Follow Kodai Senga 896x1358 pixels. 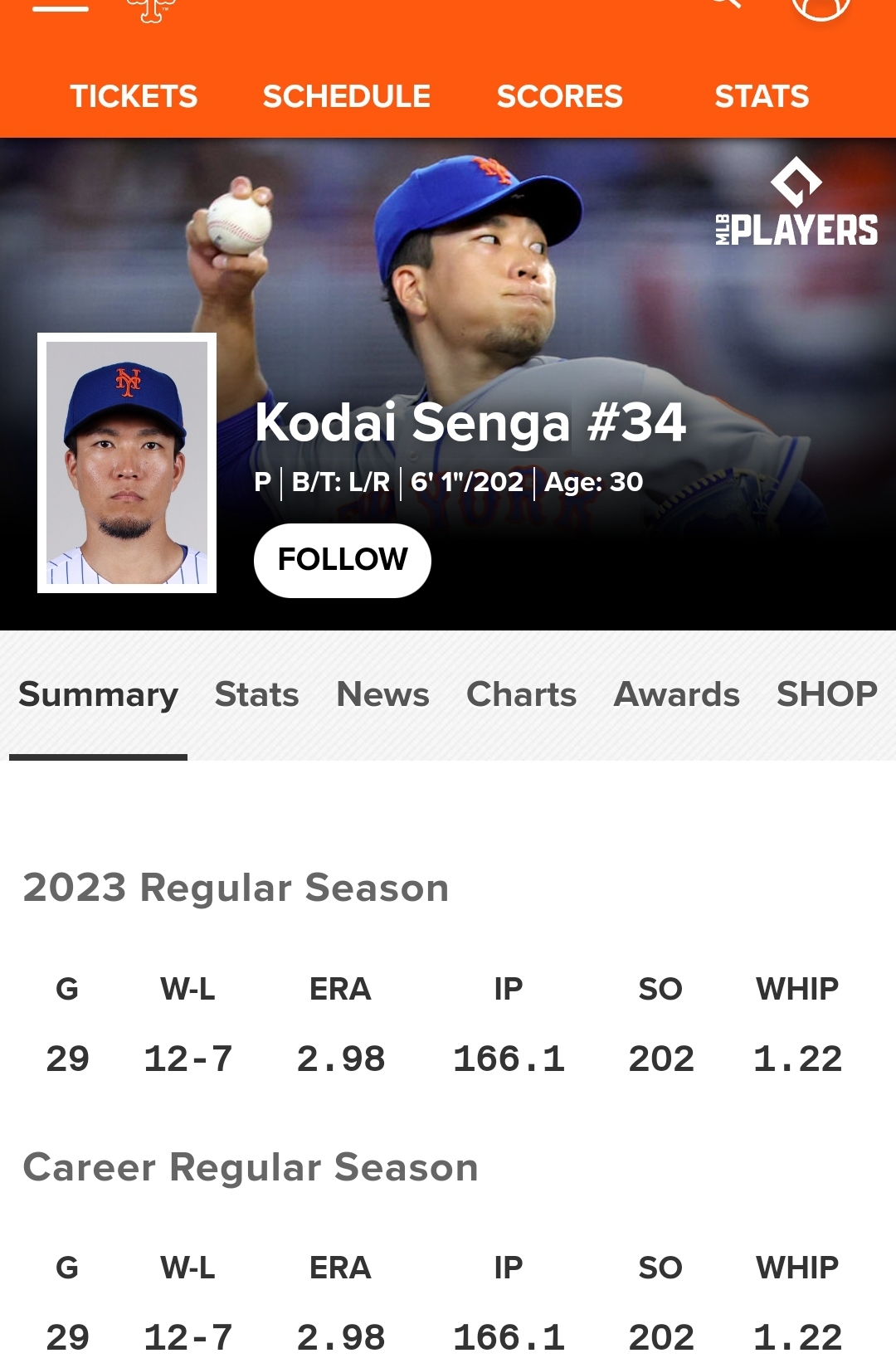pyautogui.click(x=342, y=560)
